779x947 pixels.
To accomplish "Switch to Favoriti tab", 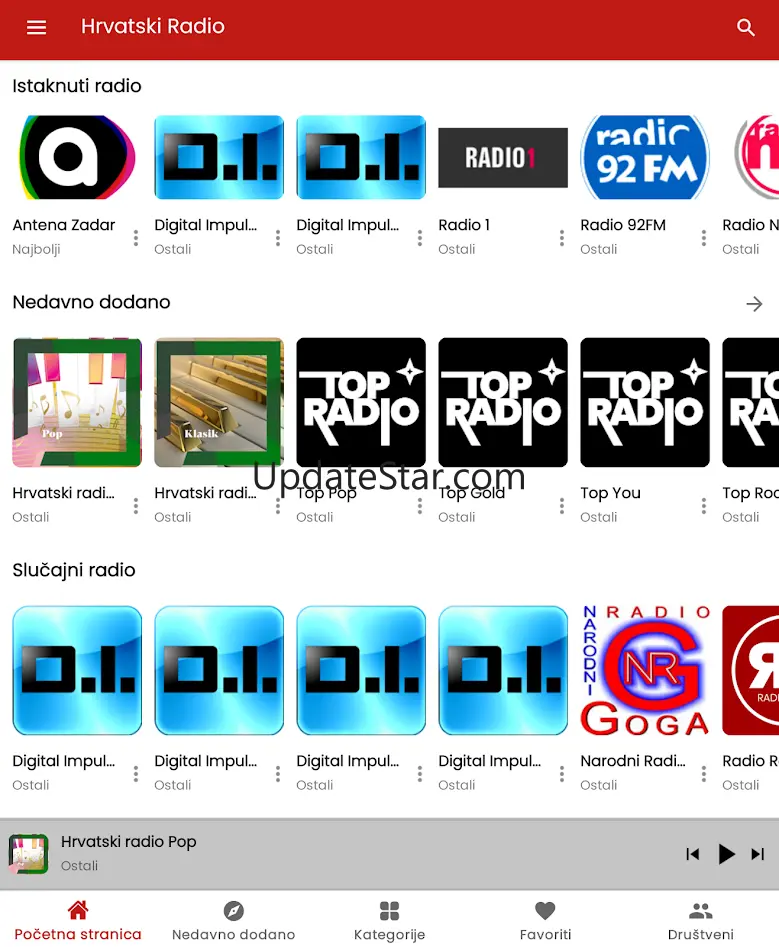I will [x=545, y=920].
